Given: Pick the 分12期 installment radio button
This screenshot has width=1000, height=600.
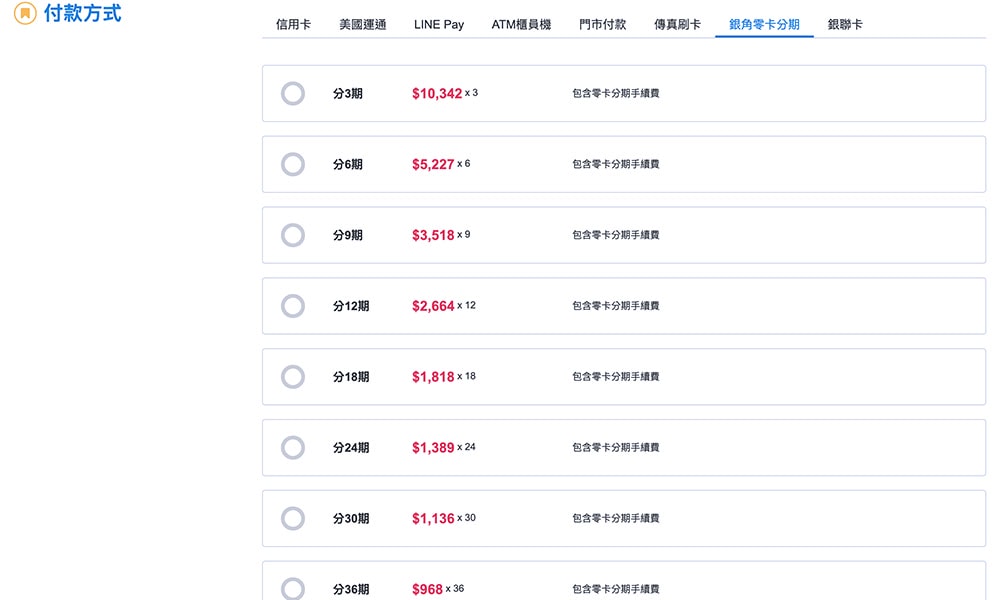Looking at the screenshot, I should (x=293, y=305).
